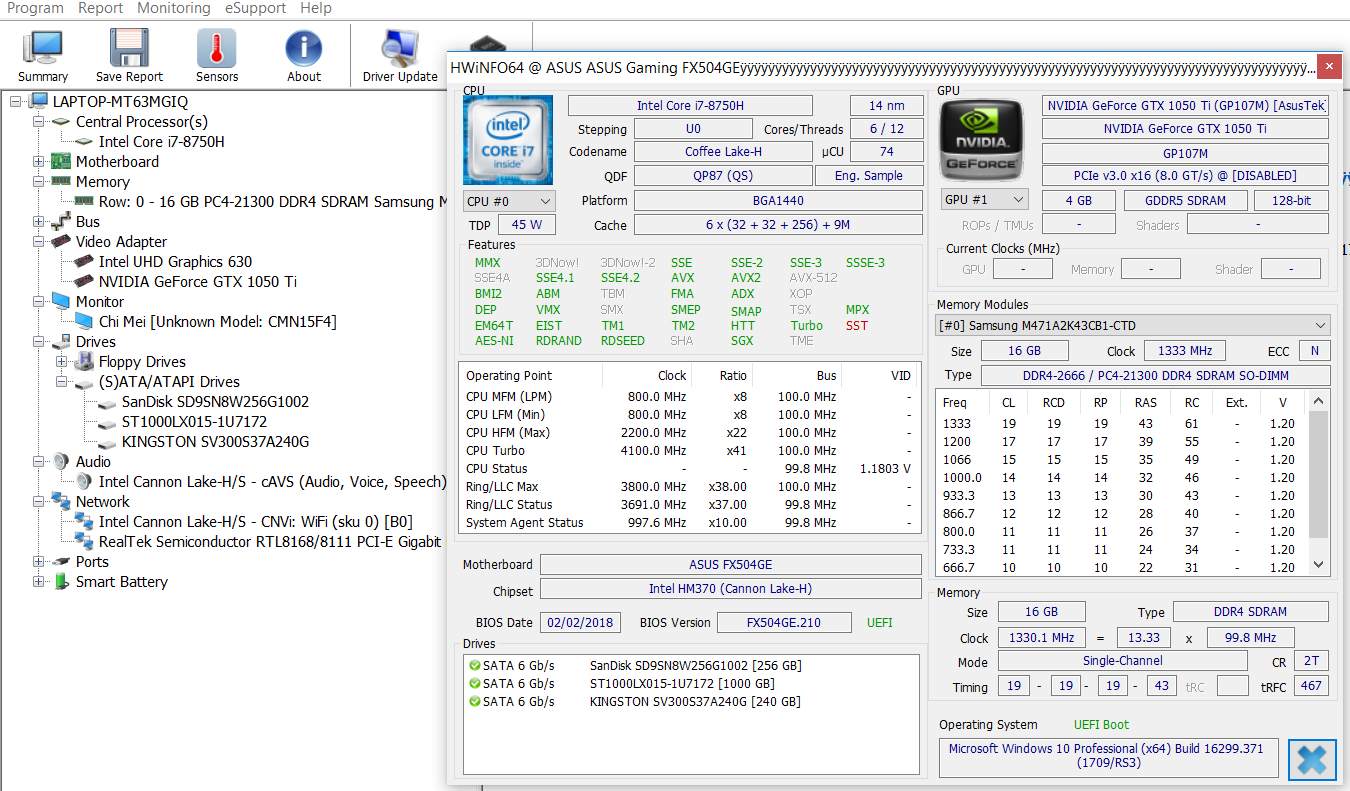Collapse the Drives tree node
1350x791 pixels.
38,341
